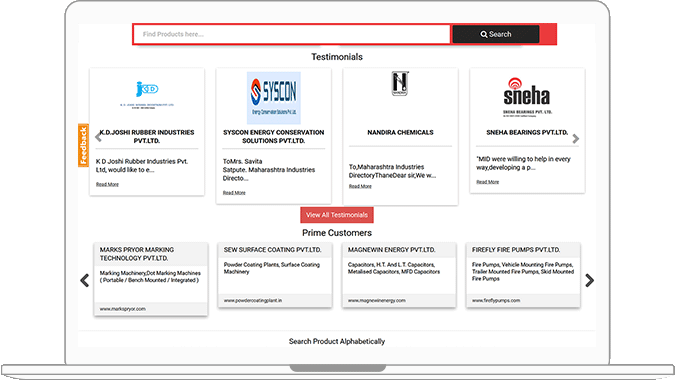Screen dimensions: 675x380
Task: Click the Syscon Energy Conservation logo
Action: [x=274, y=98]
